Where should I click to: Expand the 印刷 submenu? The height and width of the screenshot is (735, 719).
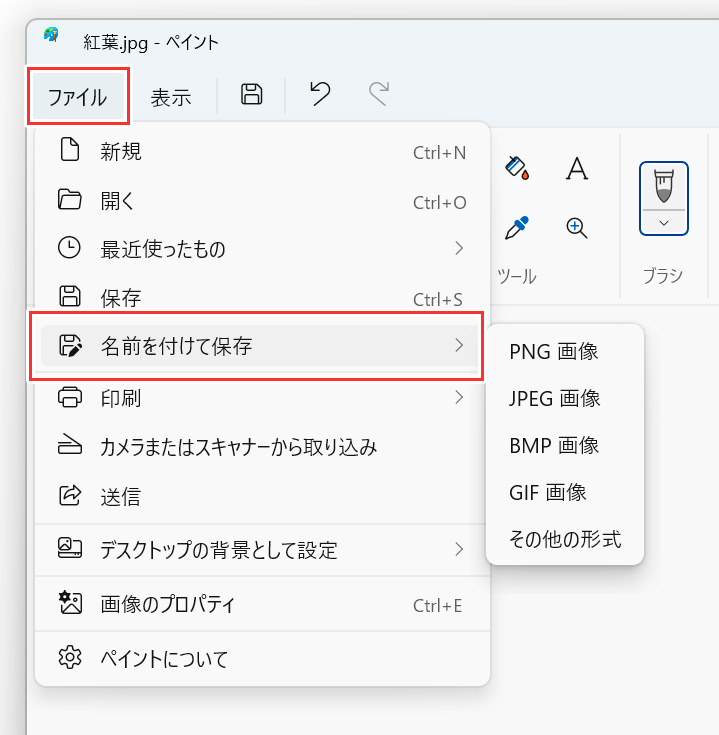click(x=262, y=398)
